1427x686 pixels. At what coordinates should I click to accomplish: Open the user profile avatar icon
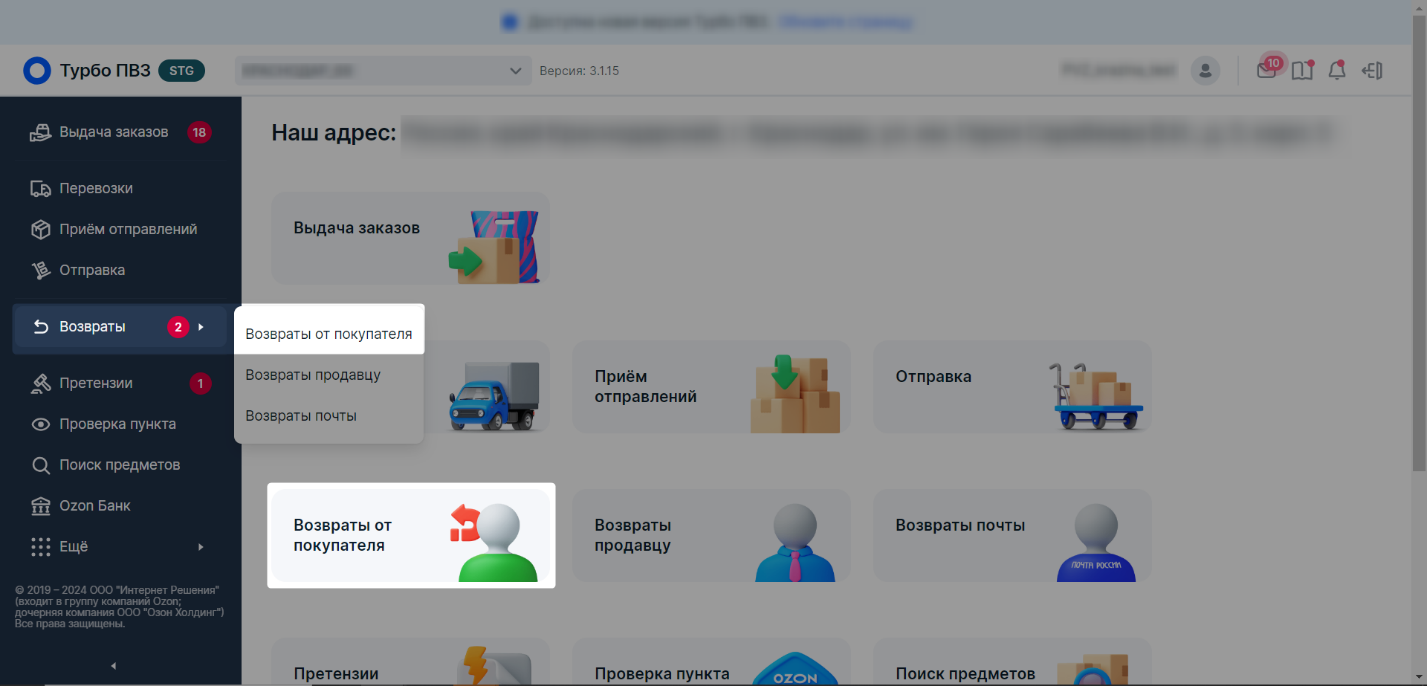click(1205, 70)
